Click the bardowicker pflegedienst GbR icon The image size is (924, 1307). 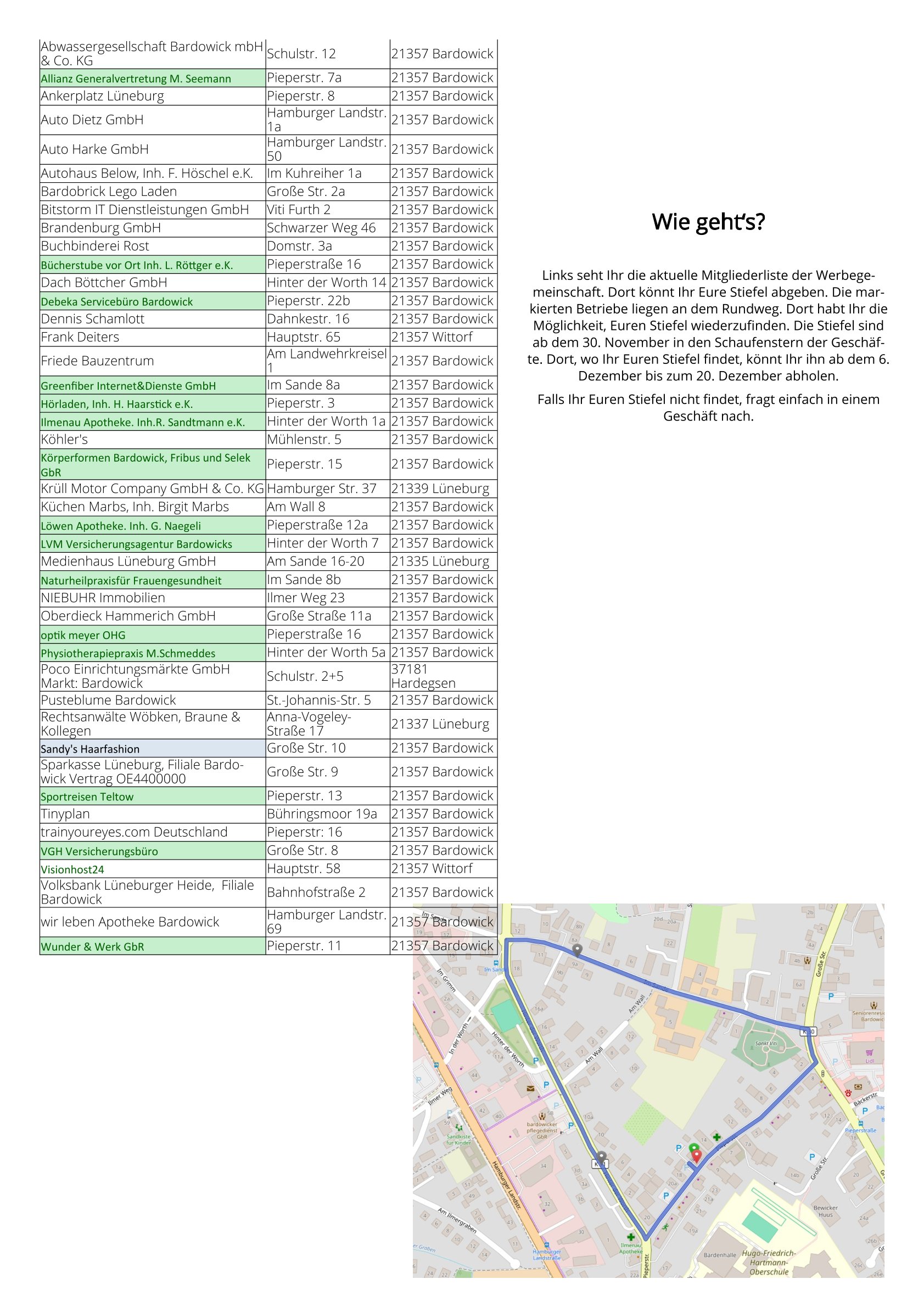pos(541,1116)
